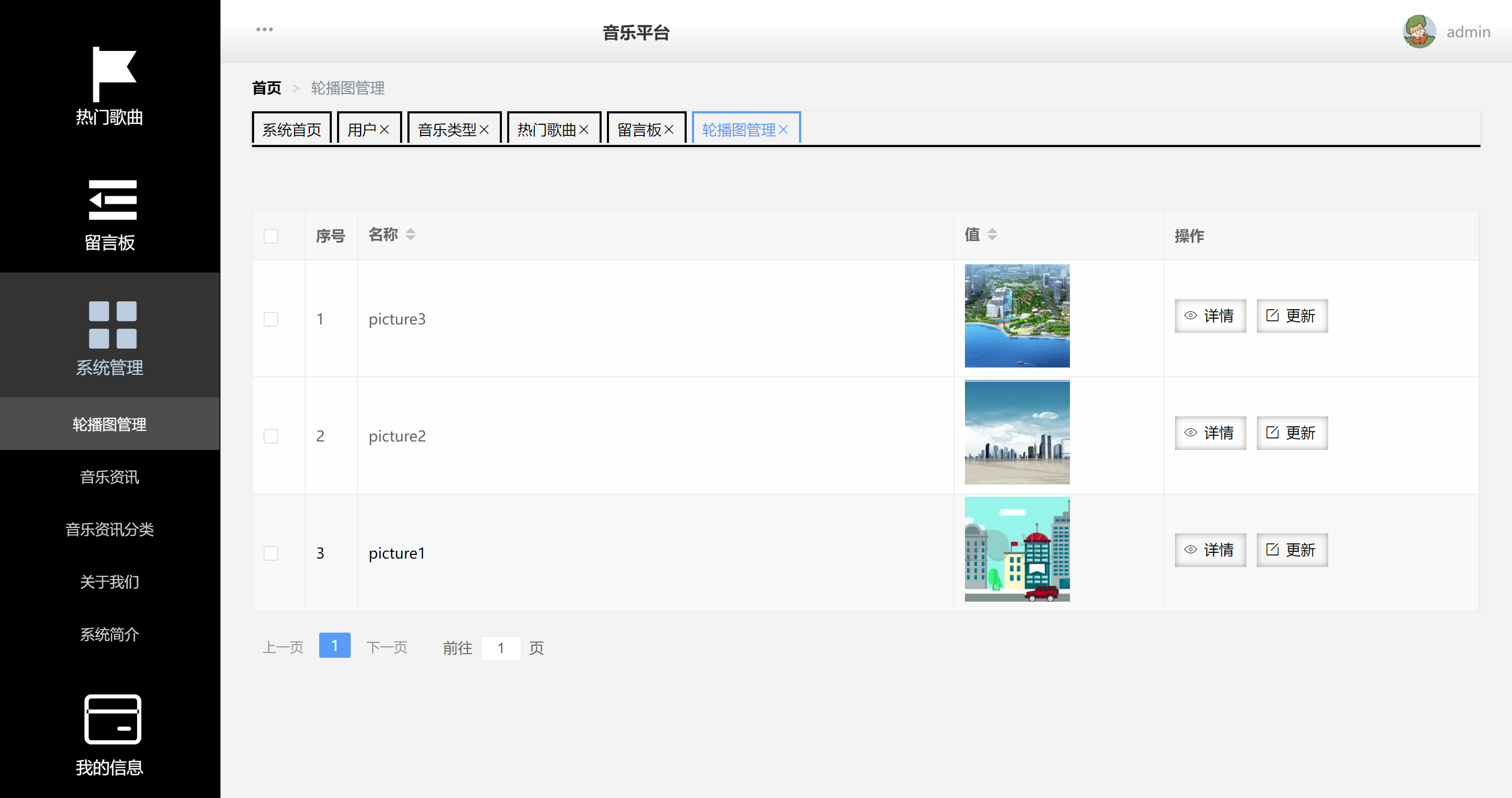Screen dimensions: 1512x798
Task: View 详情 for picture2
Action: coord(1210,433)
